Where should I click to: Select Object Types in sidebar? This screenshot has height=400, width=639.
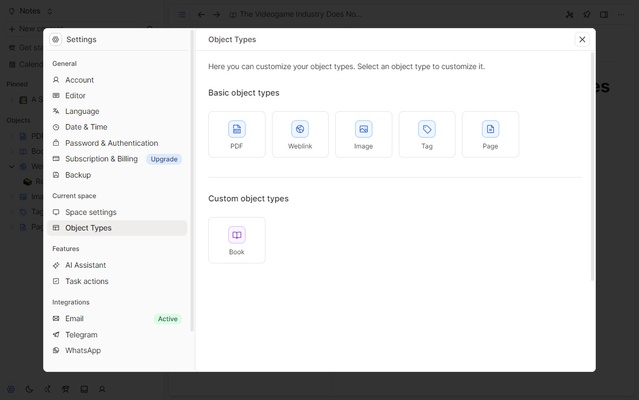pos(117,228)
